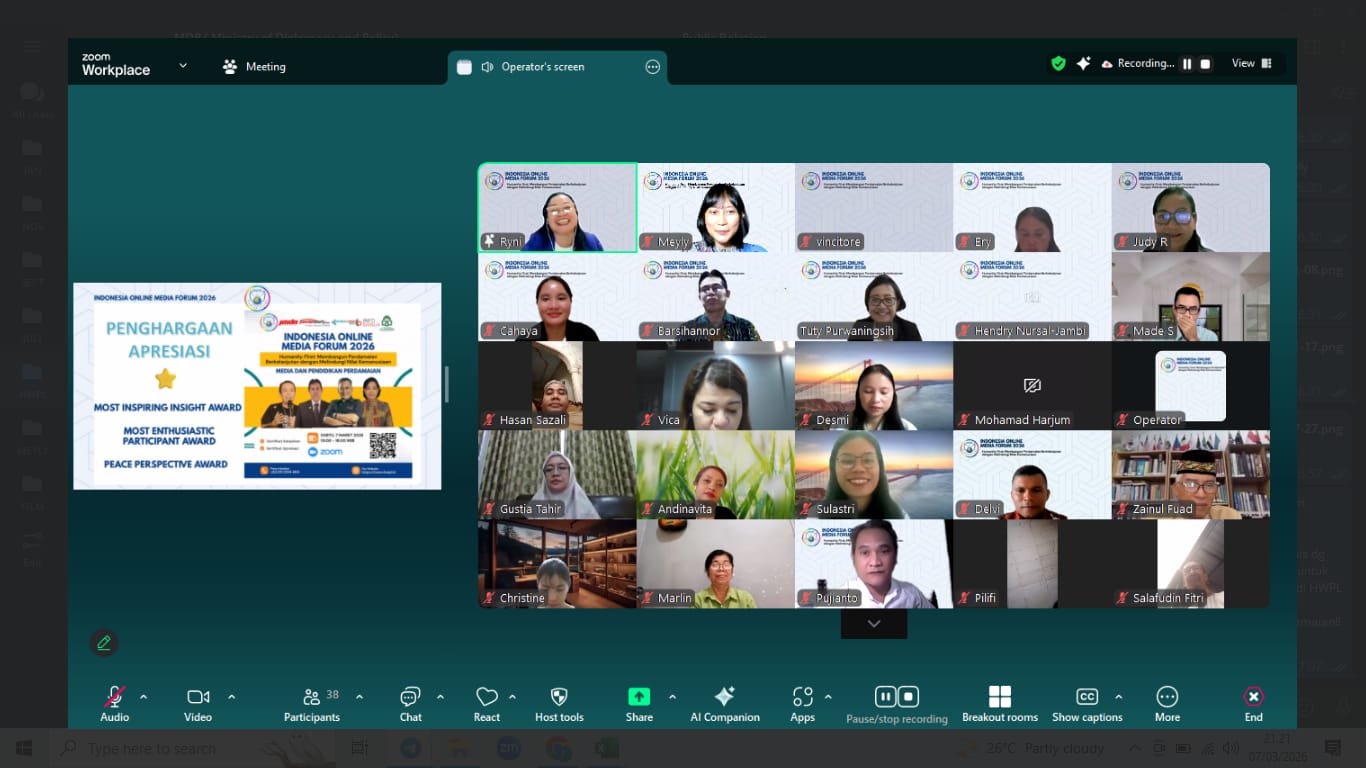Click Ryni's video thumbnail

(557, 207)
